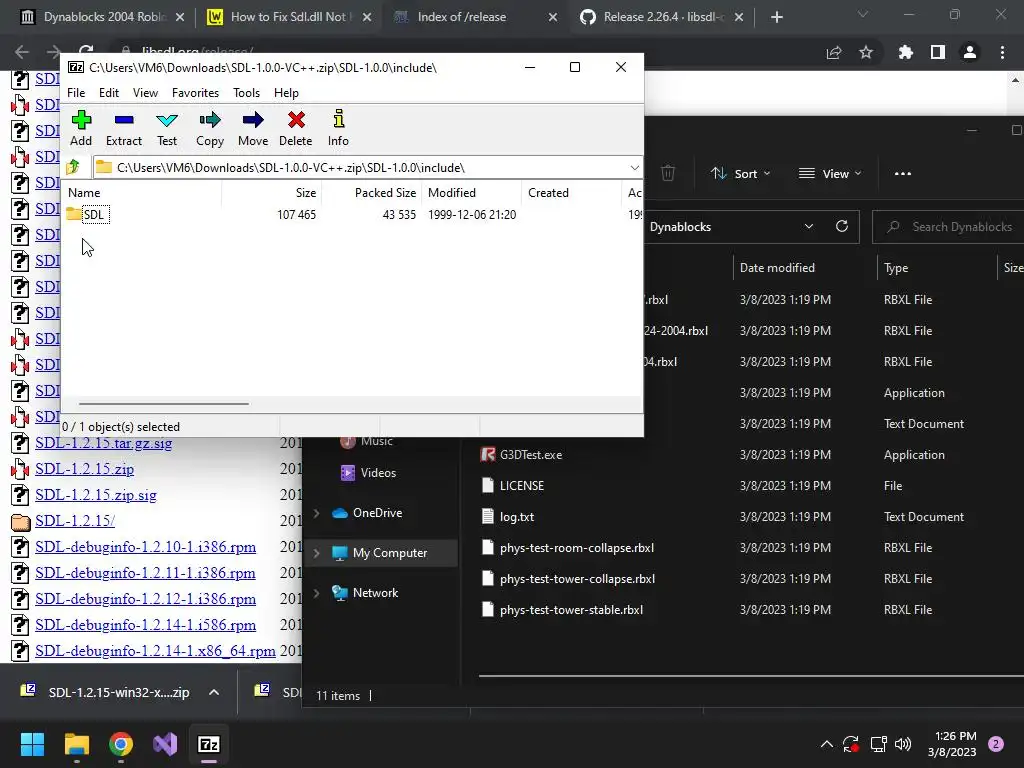This screenshot has width=1024, height=768.
Task: Expand My Computer in the navigation pane
Action: (317, 553)
